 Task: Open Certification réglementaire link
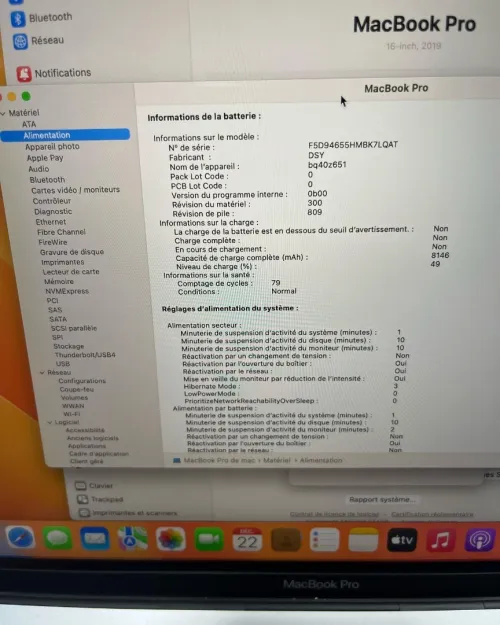(x=432, y=514)
